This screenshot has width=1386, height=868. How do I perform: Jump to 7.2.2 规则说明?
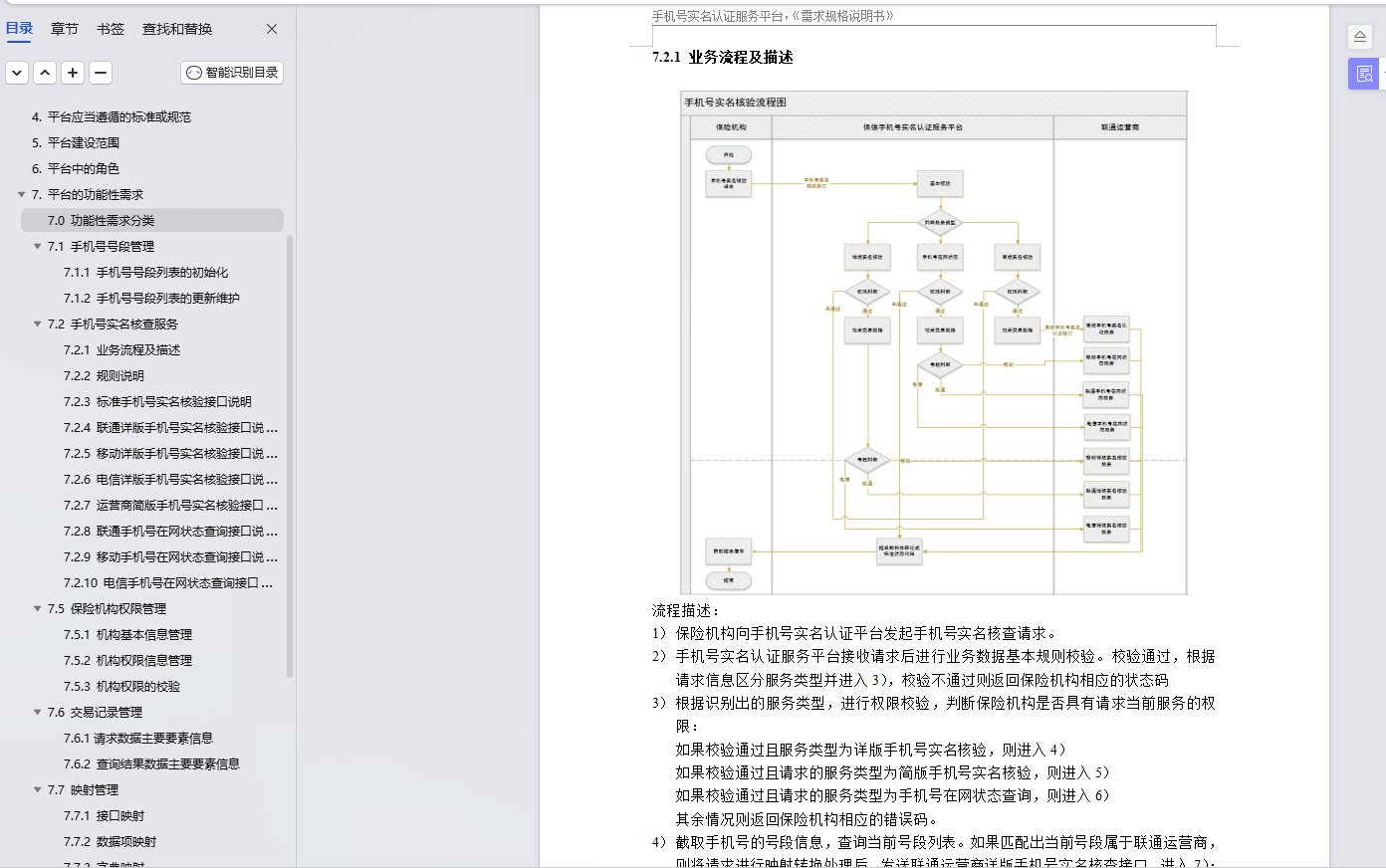[104, 375]
